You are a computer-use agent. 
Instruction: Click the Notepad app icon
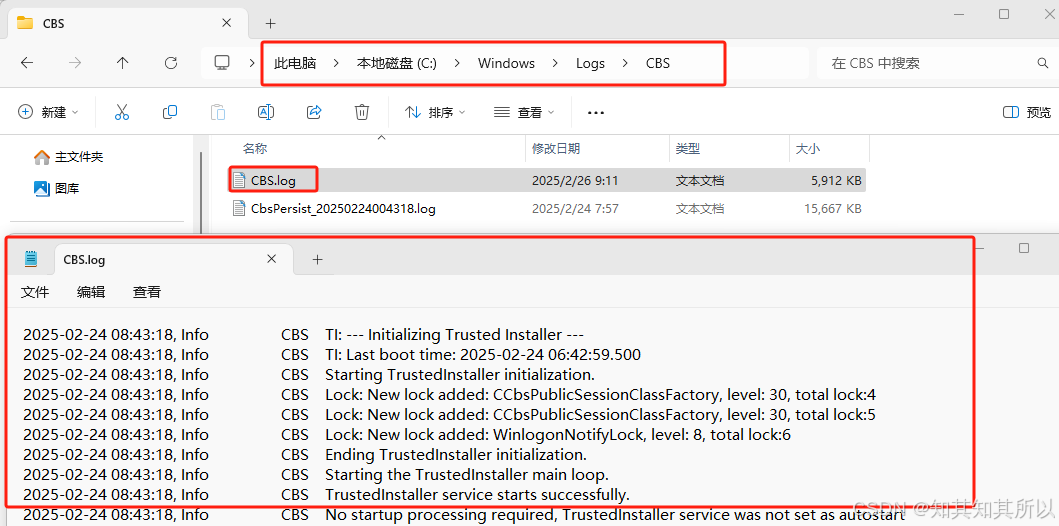coord(30,259)
